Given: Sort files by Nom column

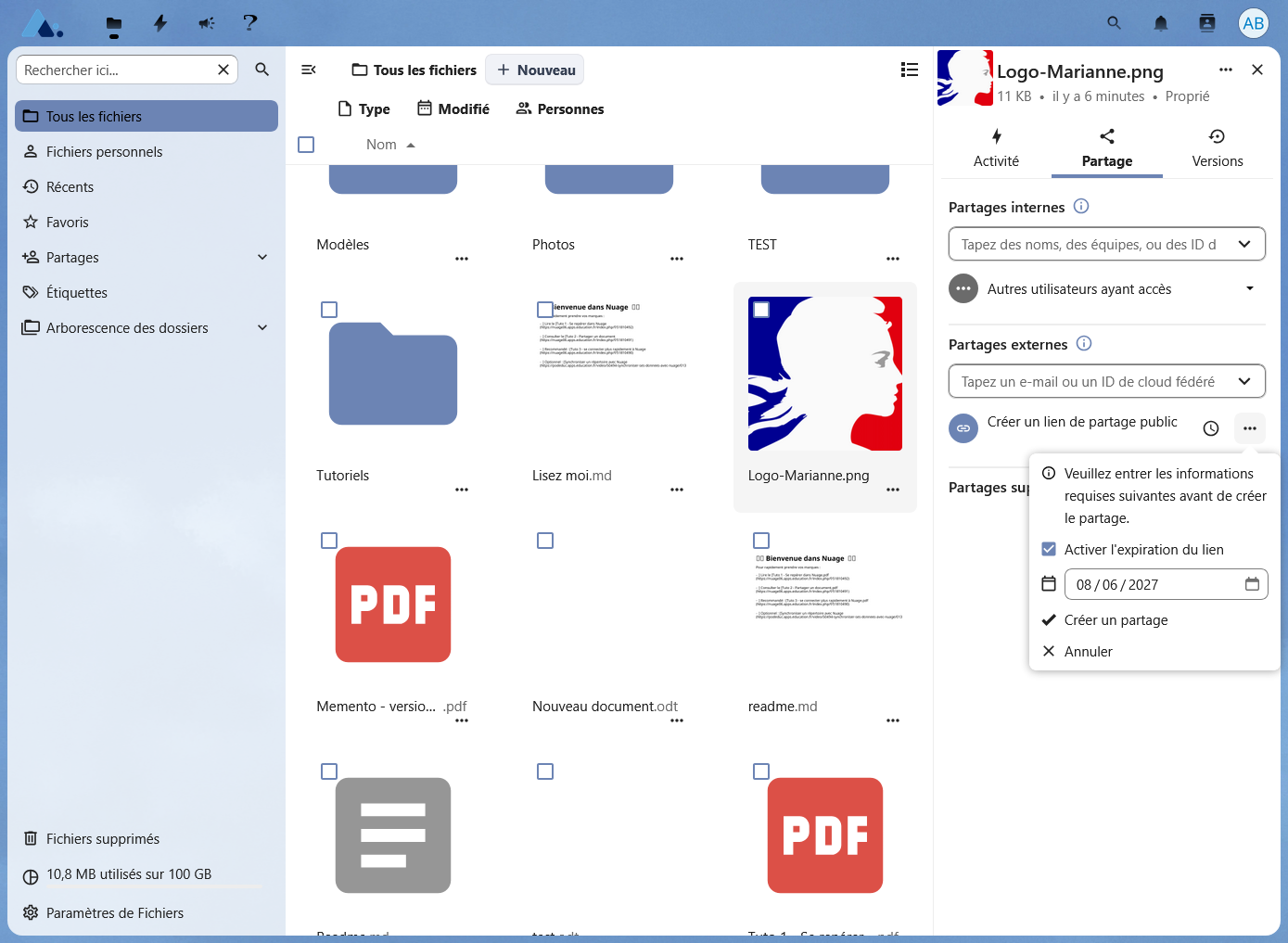Looking at the screenshot, I should [390, 145].
